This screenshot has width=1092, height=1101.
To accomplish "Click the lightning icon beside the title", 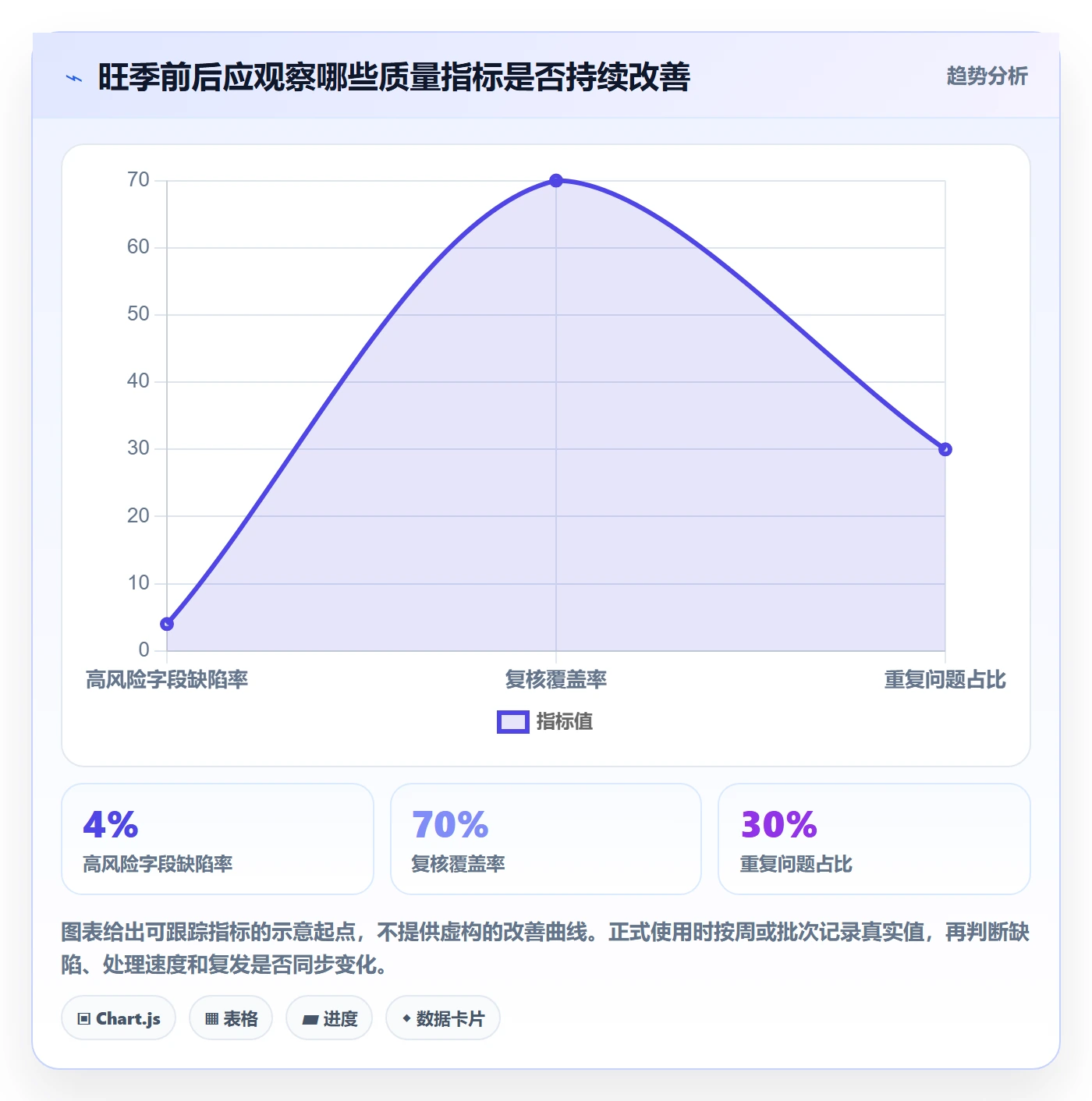I will pos(74,78).
